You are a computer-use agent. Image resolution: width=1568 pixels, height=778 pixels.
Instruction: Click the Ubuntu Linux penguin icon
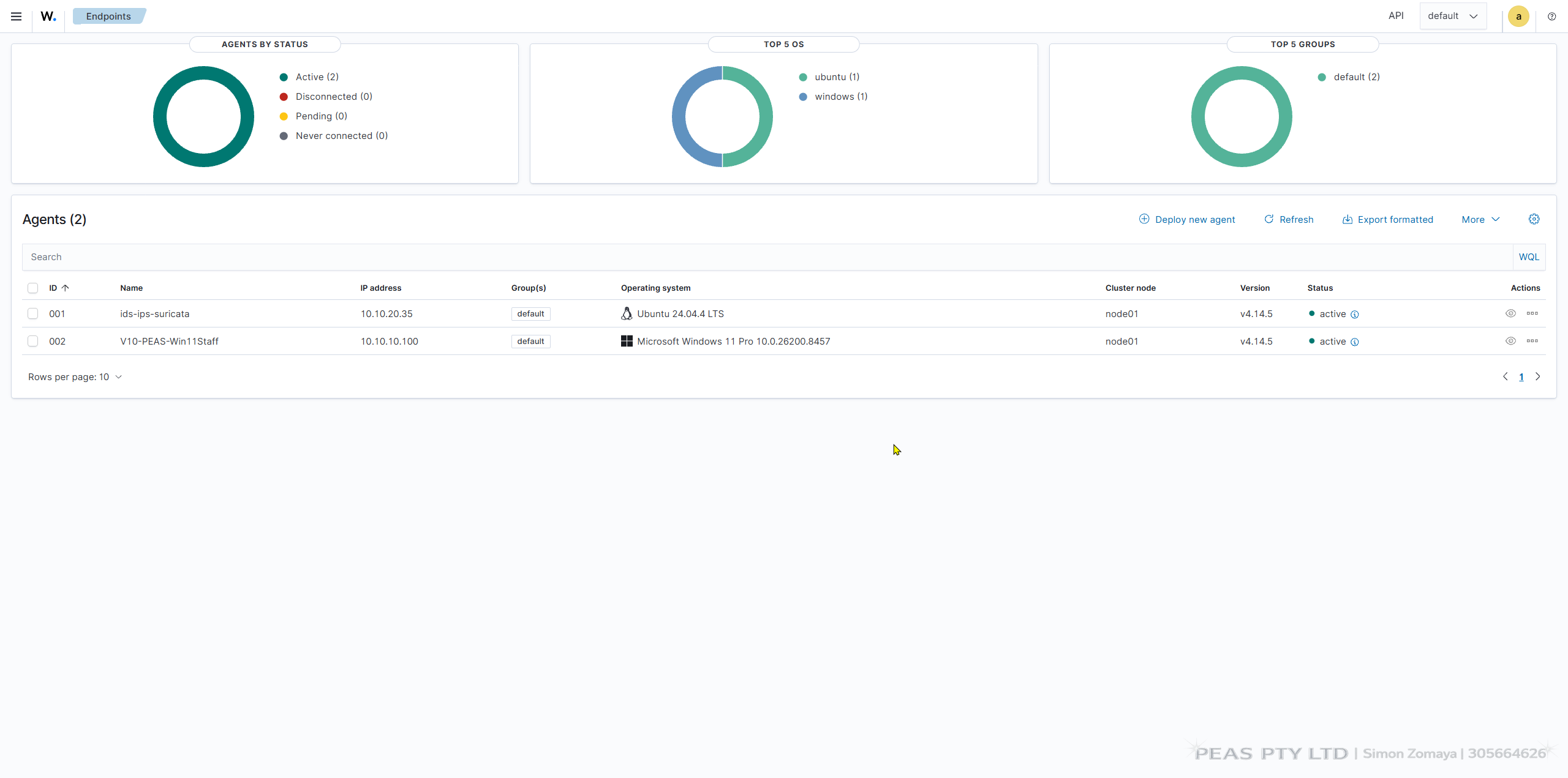(627, 314)
